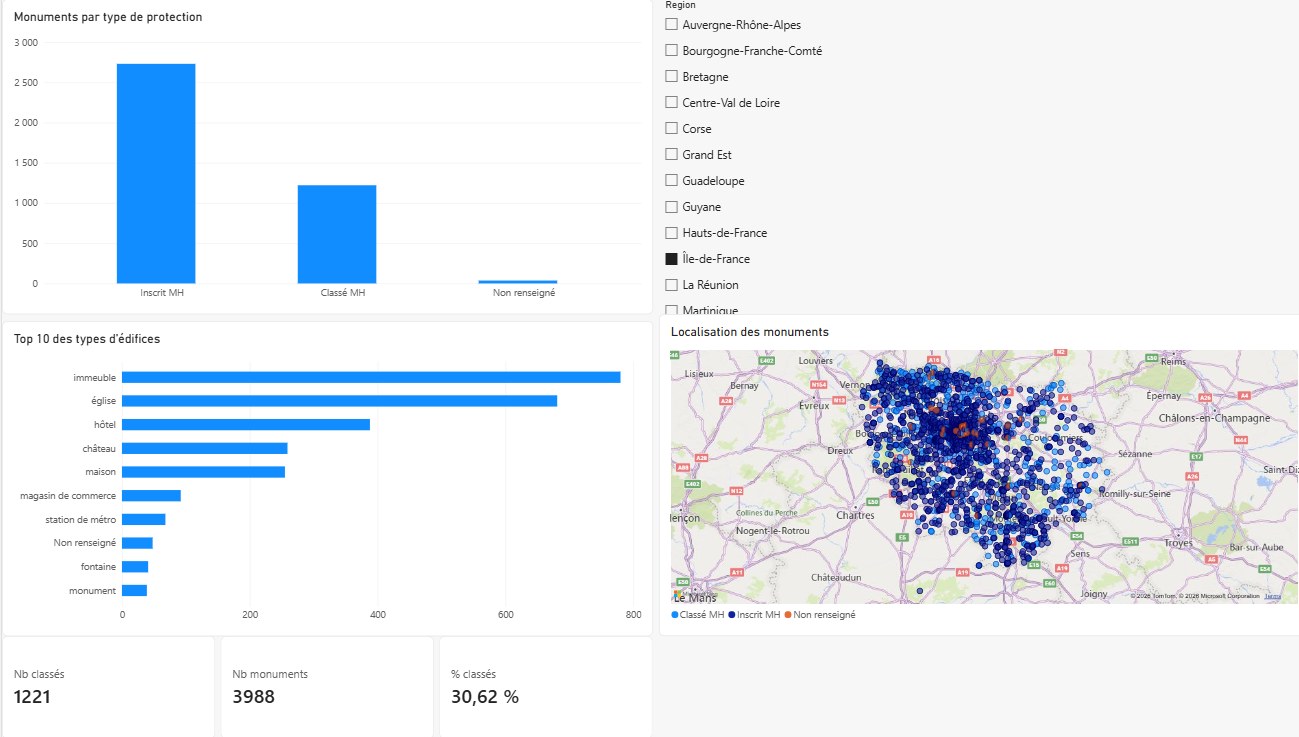
Task: Tick the Bourgogne-Franche-Comté checkbox
Action: 672,50
